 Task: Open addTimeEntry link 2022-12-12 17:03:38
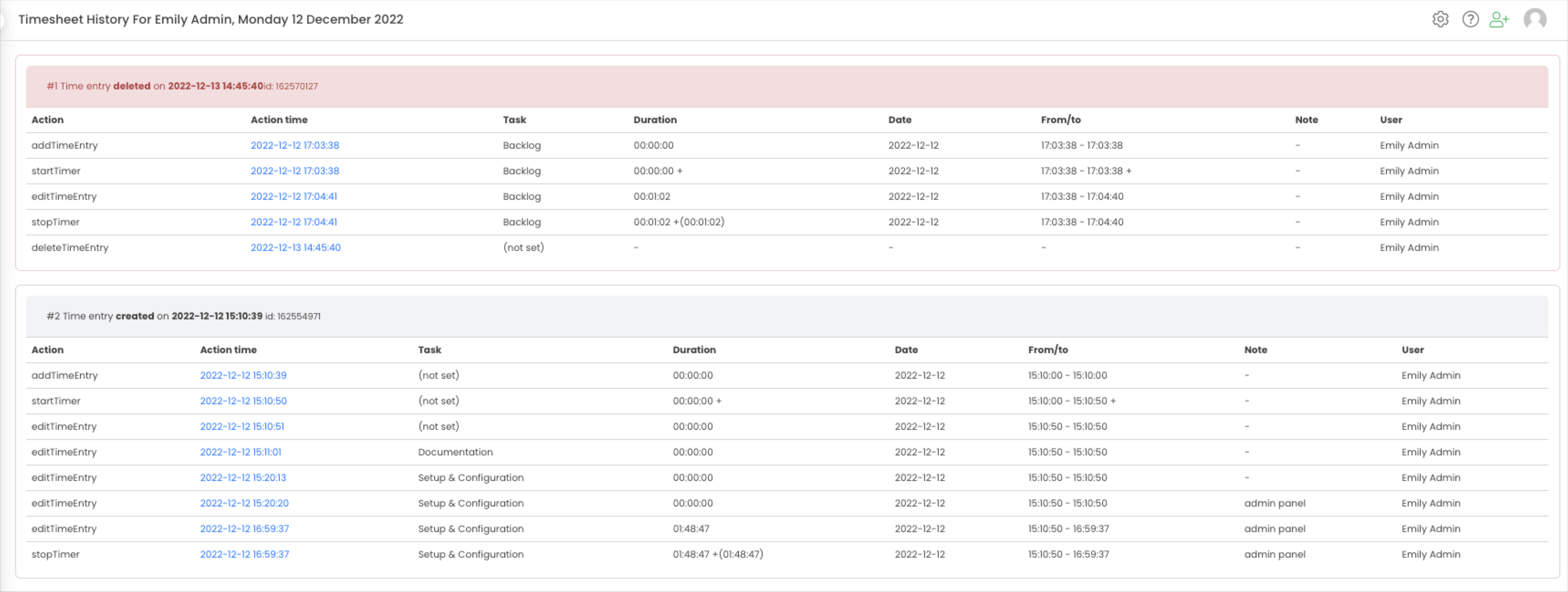point(295,146)
